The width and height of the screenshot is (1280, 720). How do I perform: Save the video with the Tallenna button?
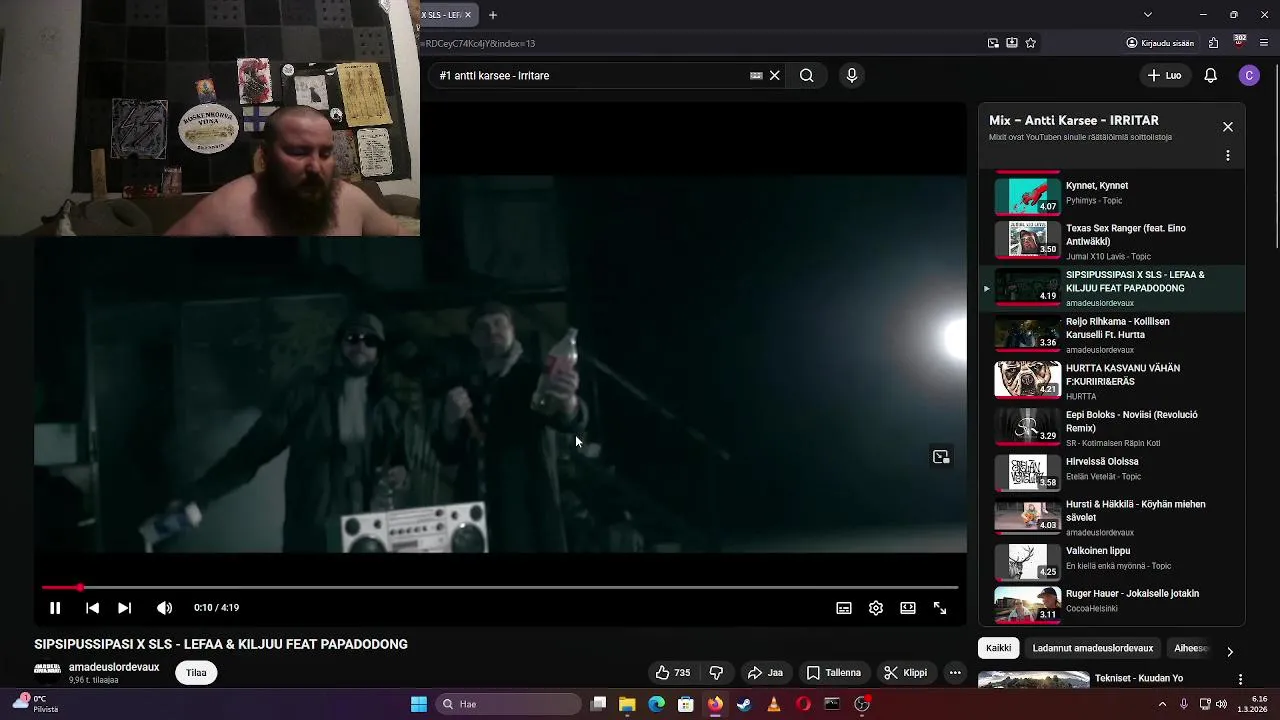(834, 673)
